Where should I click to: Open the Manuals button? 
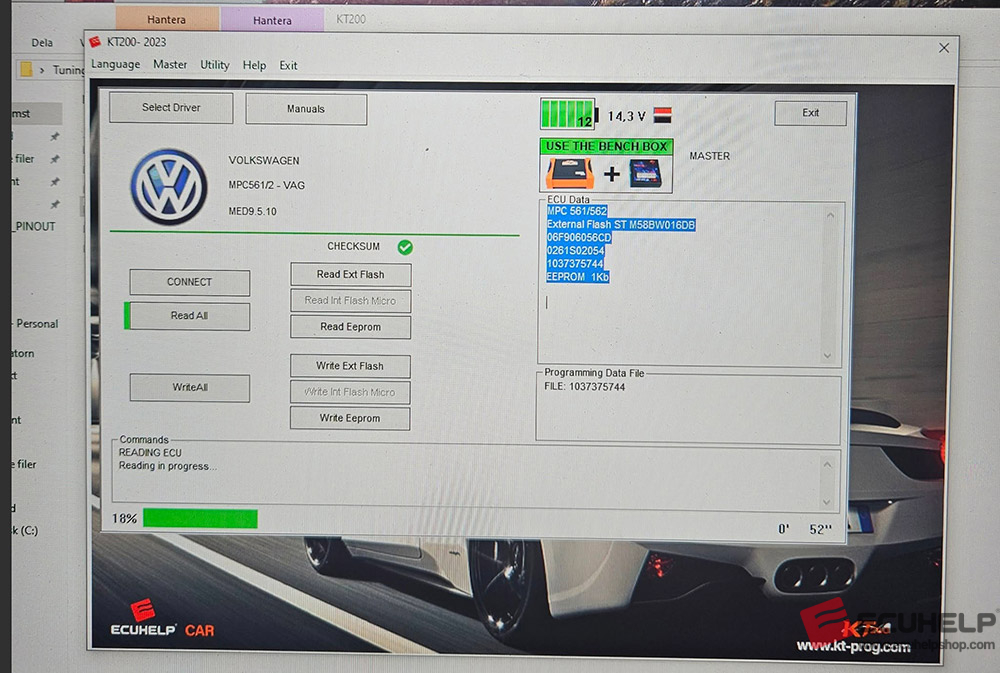coord(305,109)
